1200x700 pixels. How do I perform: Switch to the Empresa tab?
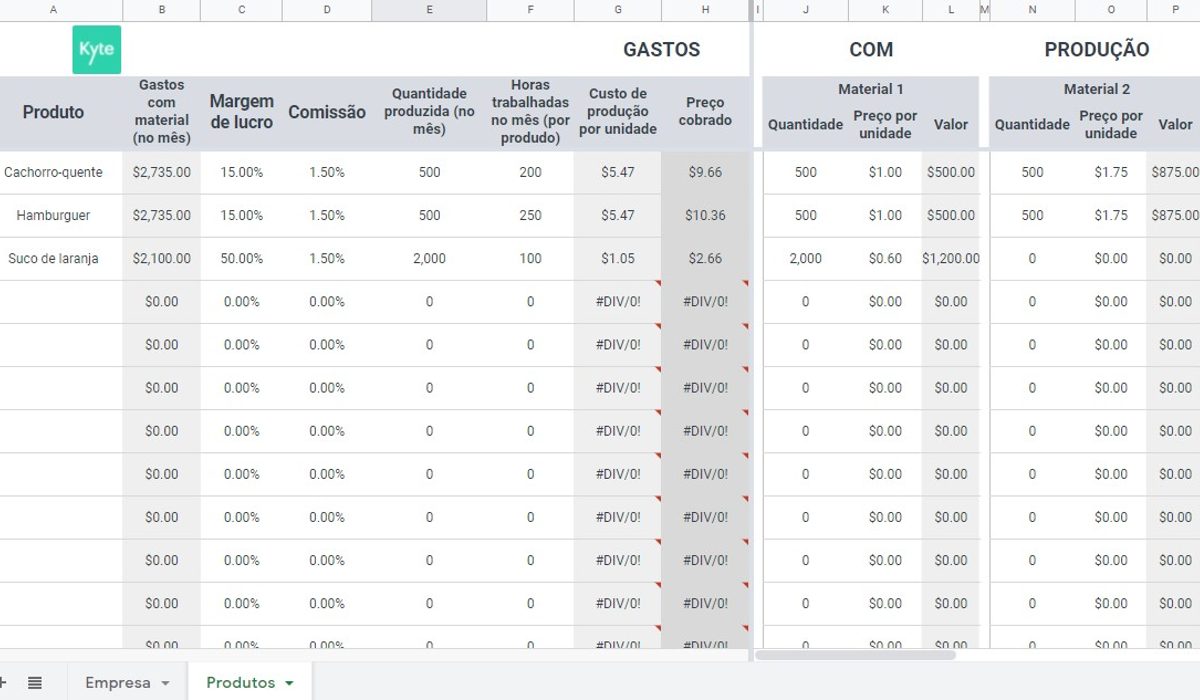(120, 682)
